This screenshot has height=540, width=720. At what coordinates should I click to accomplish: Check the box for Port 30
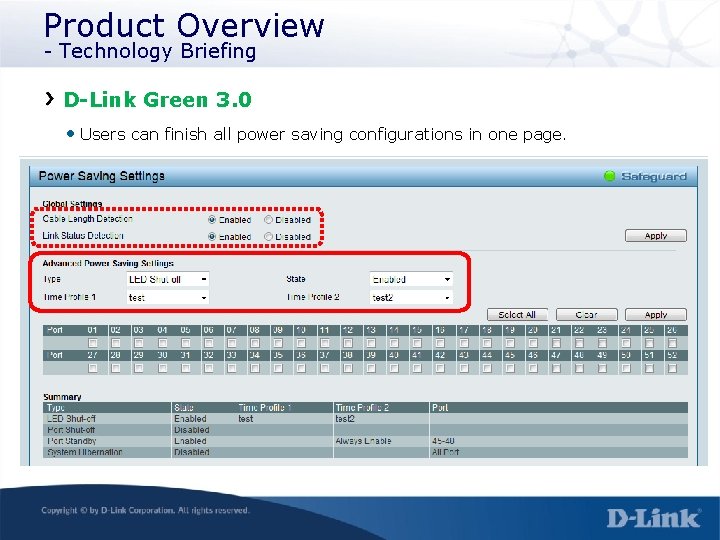pos(162,368)
